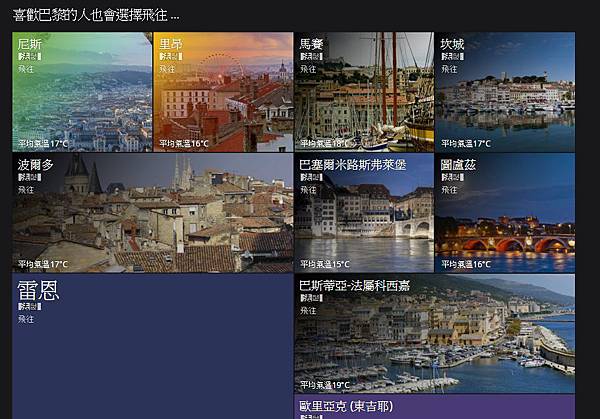The width and height of the screenshot is (600, 419).
Task: Click 飛往 on the 坎城 tile
Action: [449, 69]
